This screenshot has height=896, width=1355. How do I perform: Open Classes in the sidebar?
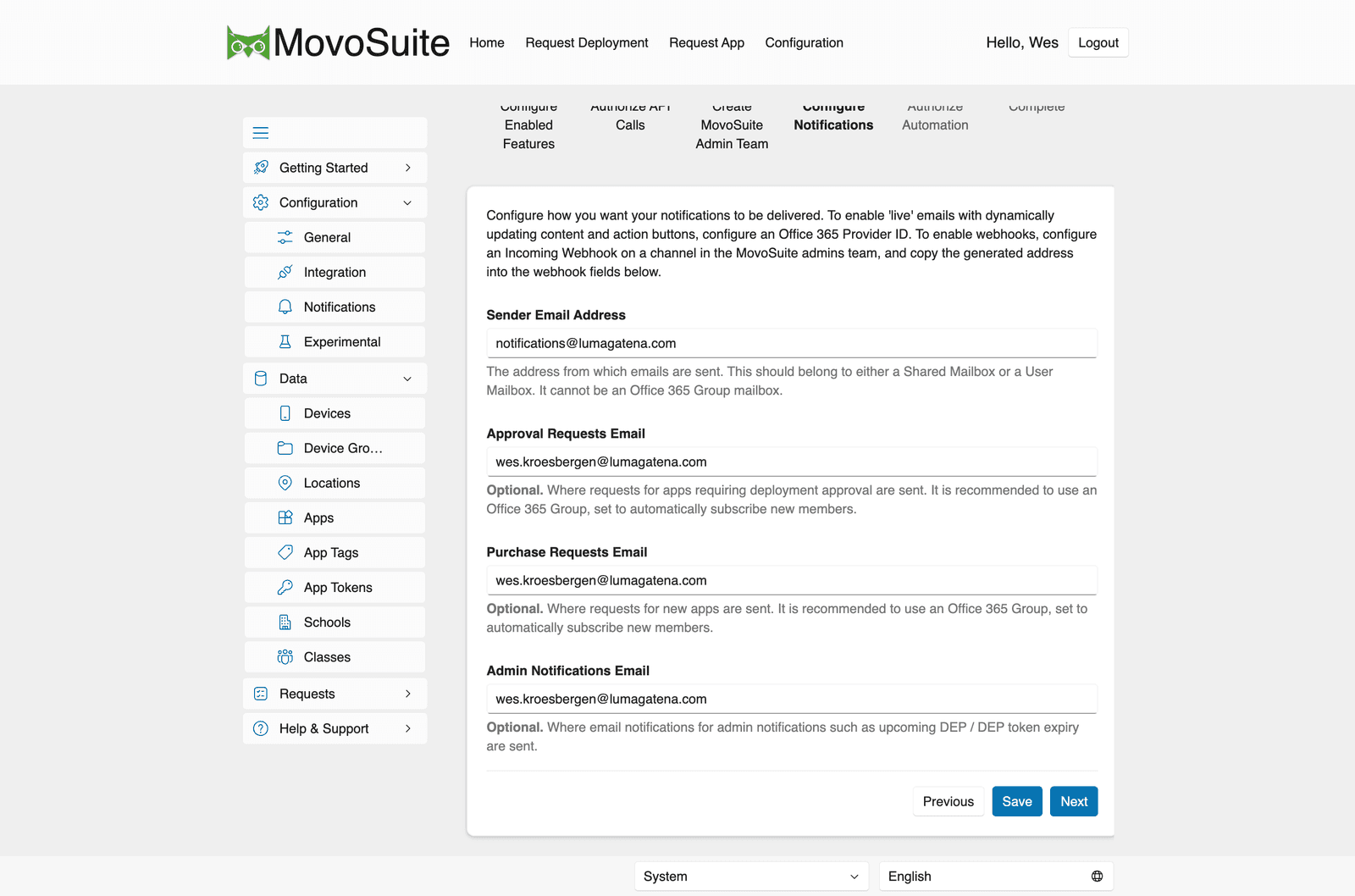335,656
